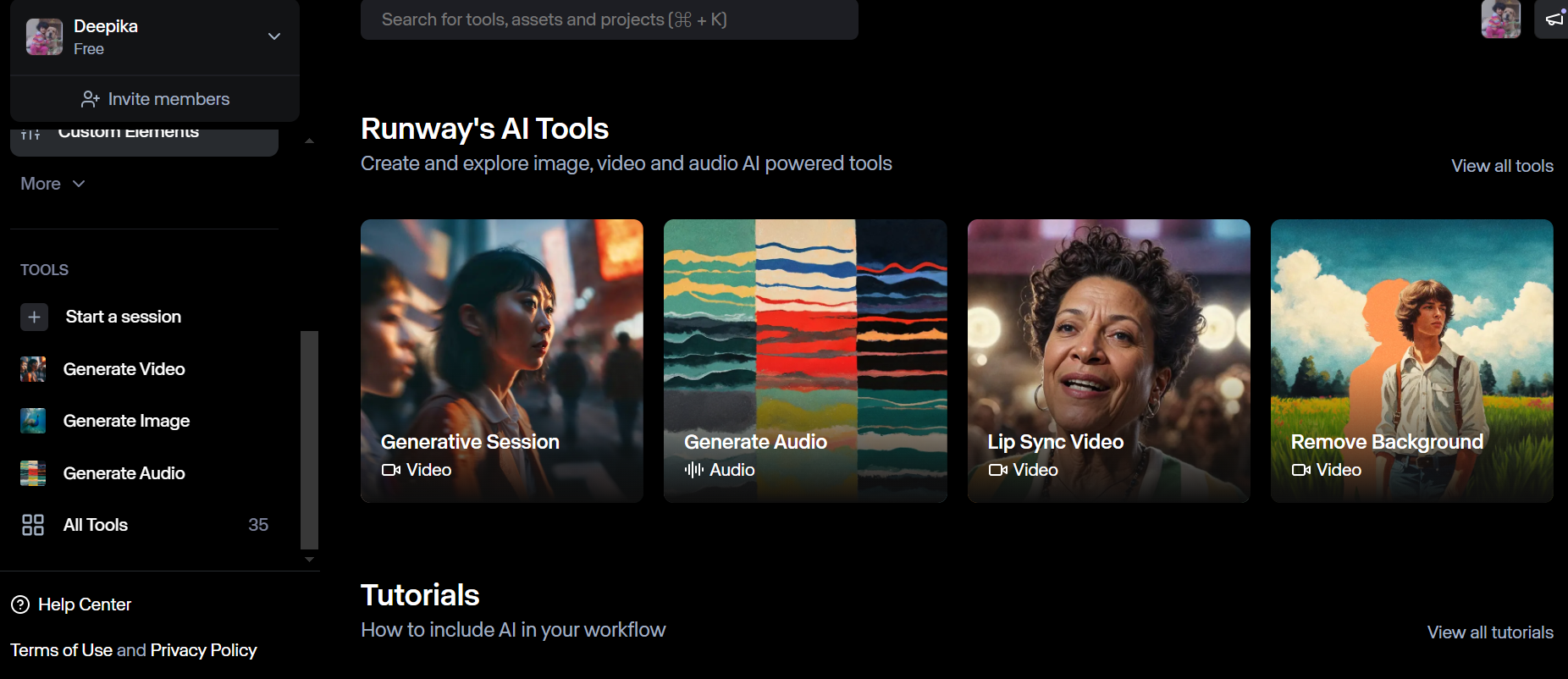Screen dimensions: 1568x679
Task: Focus the search tools and assets field
Action: 610,19
